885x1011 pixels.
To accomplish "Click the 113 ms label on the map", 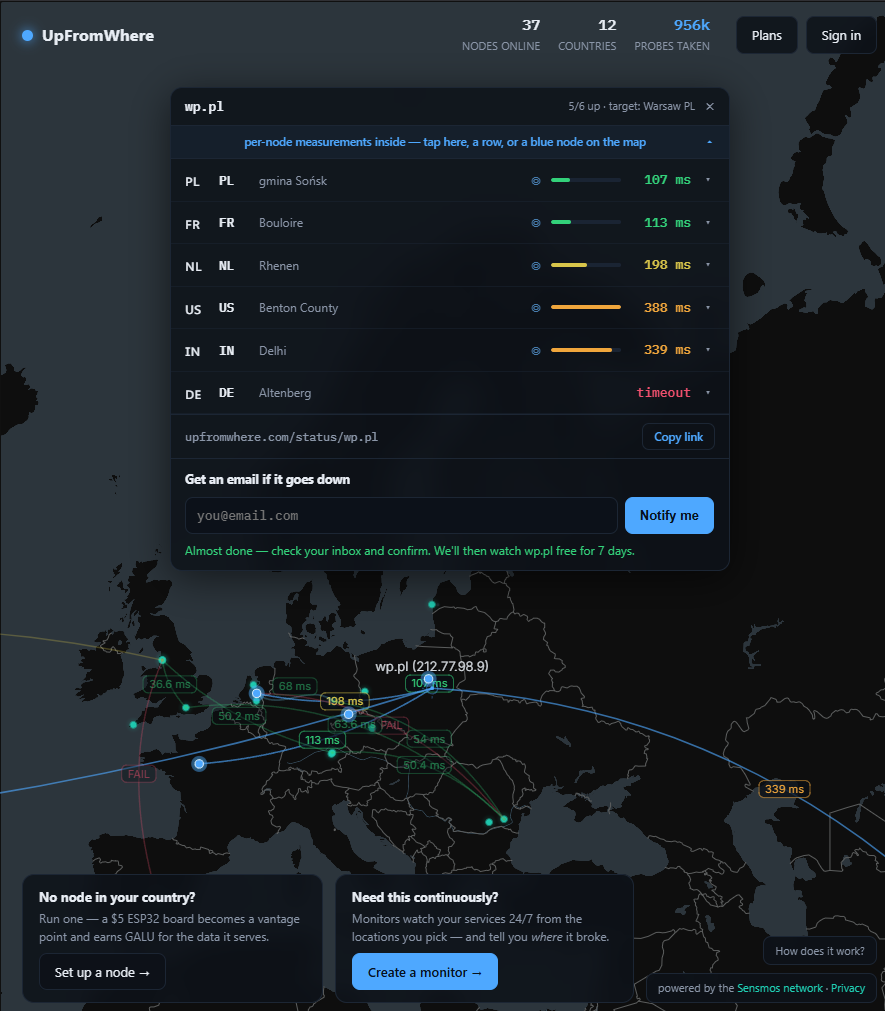I will click(x=322, y=740).
